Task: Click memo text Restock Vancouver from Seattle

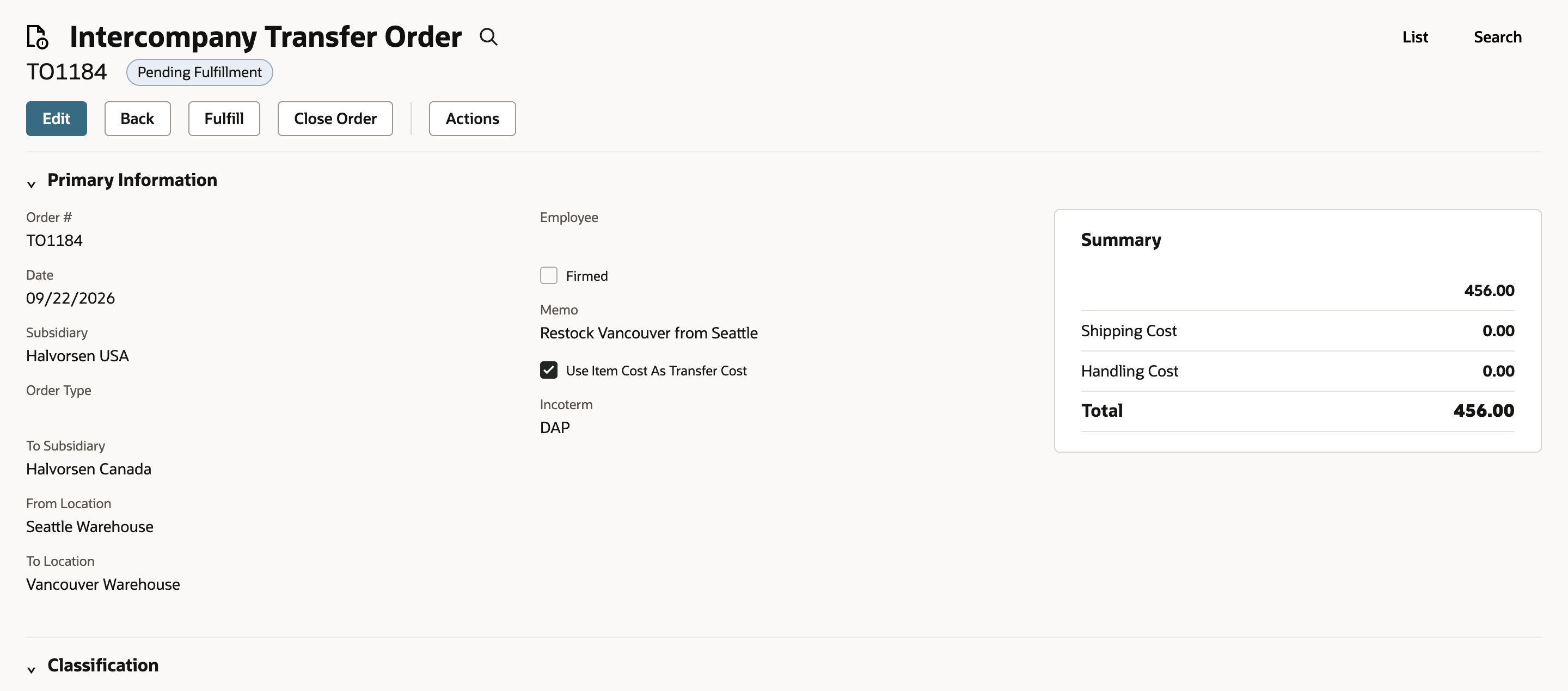Action: [x=649, y=333]
